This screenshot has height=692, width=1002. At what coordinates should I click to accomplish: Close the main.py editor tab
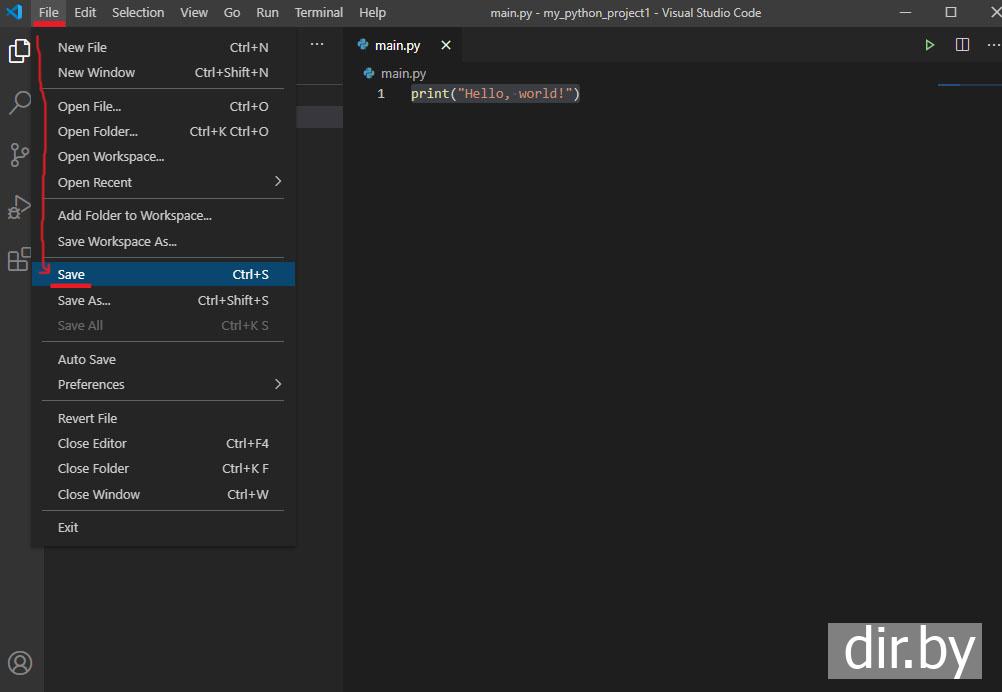(446, 45)
